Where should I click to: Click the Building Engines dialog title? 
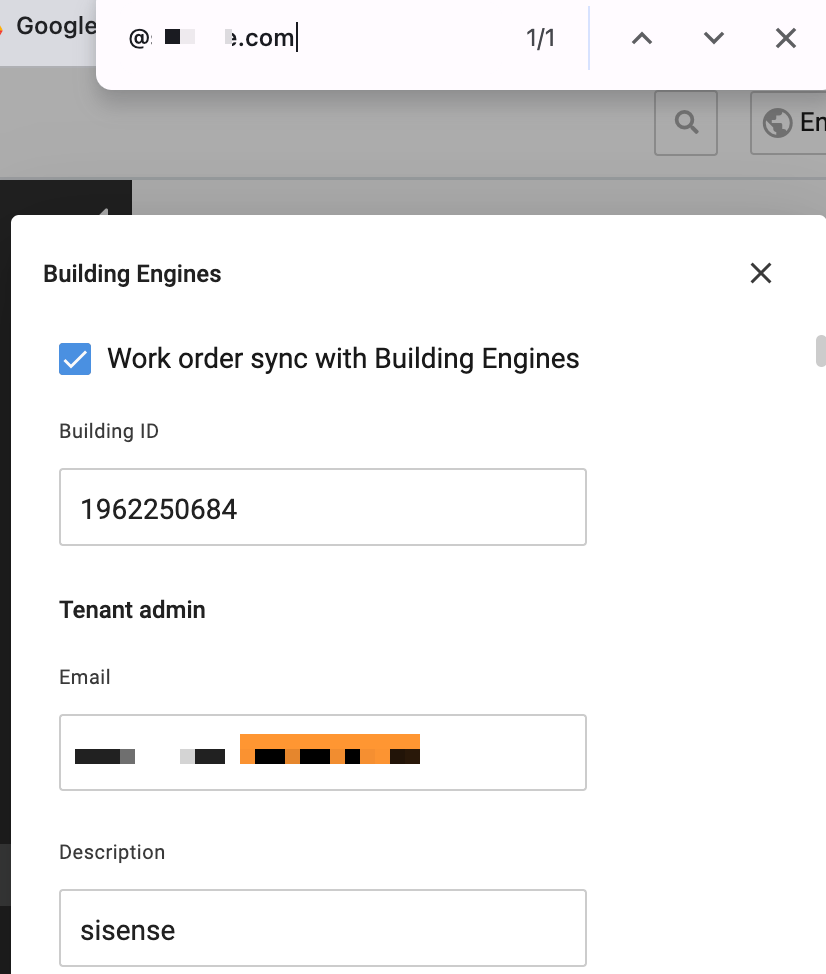pyautogui.click(x=132, y=274)
